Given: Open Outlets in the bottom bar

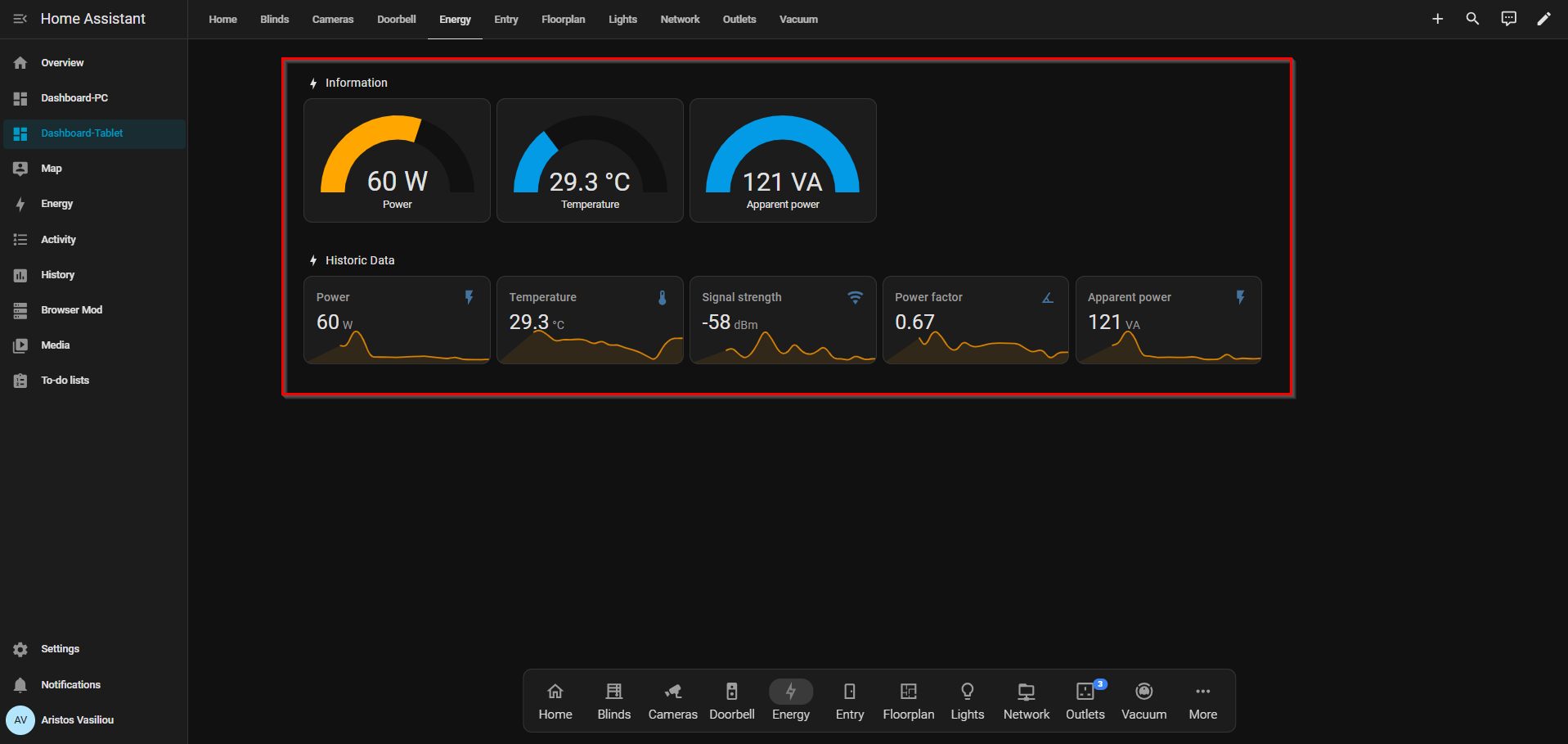Looking at the screenshot, I should pyautogui.click(x=1085, y=701).
